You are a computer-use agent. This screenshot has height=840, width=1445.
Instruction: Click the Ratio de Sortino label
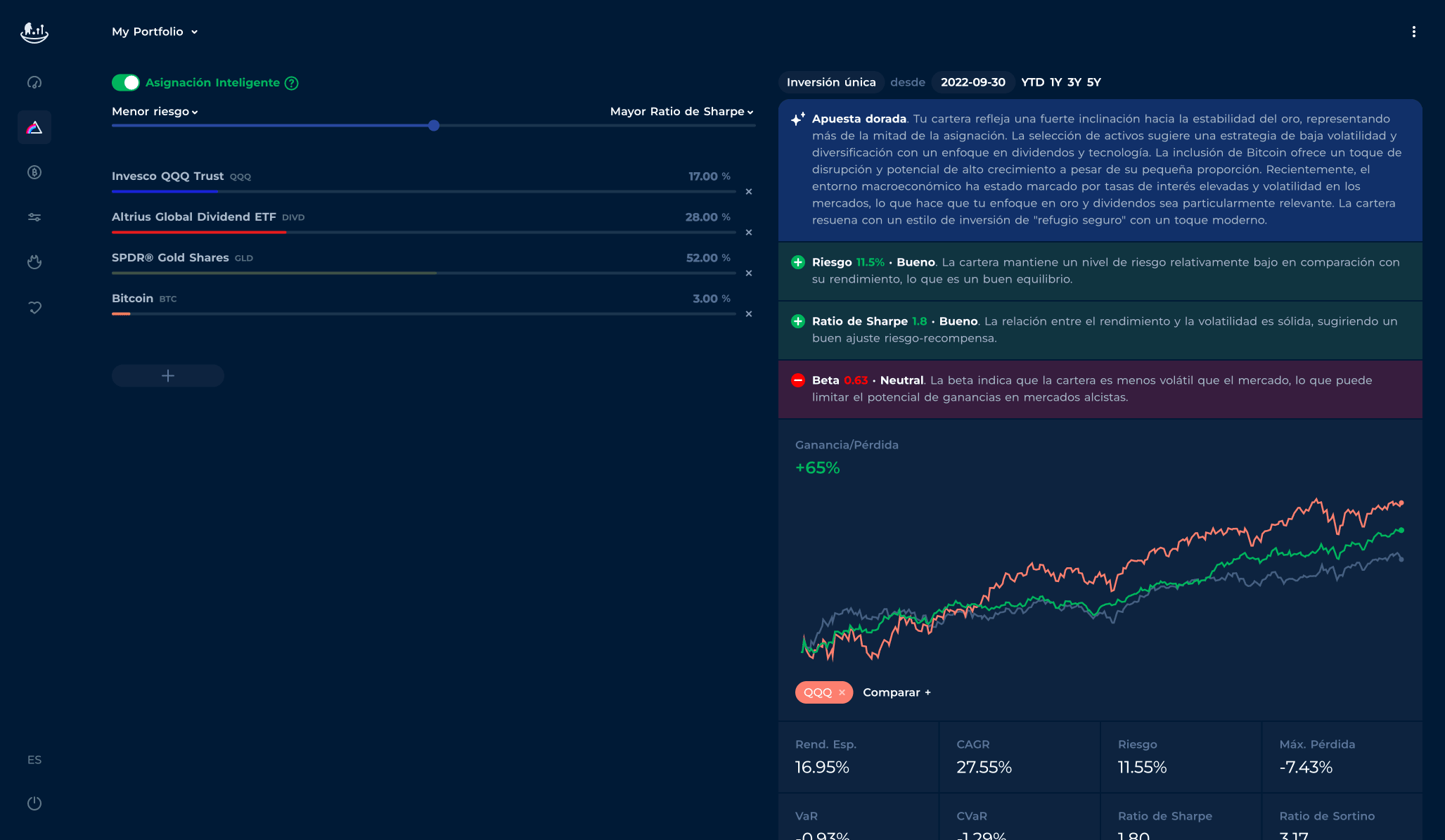[1327, 816]
